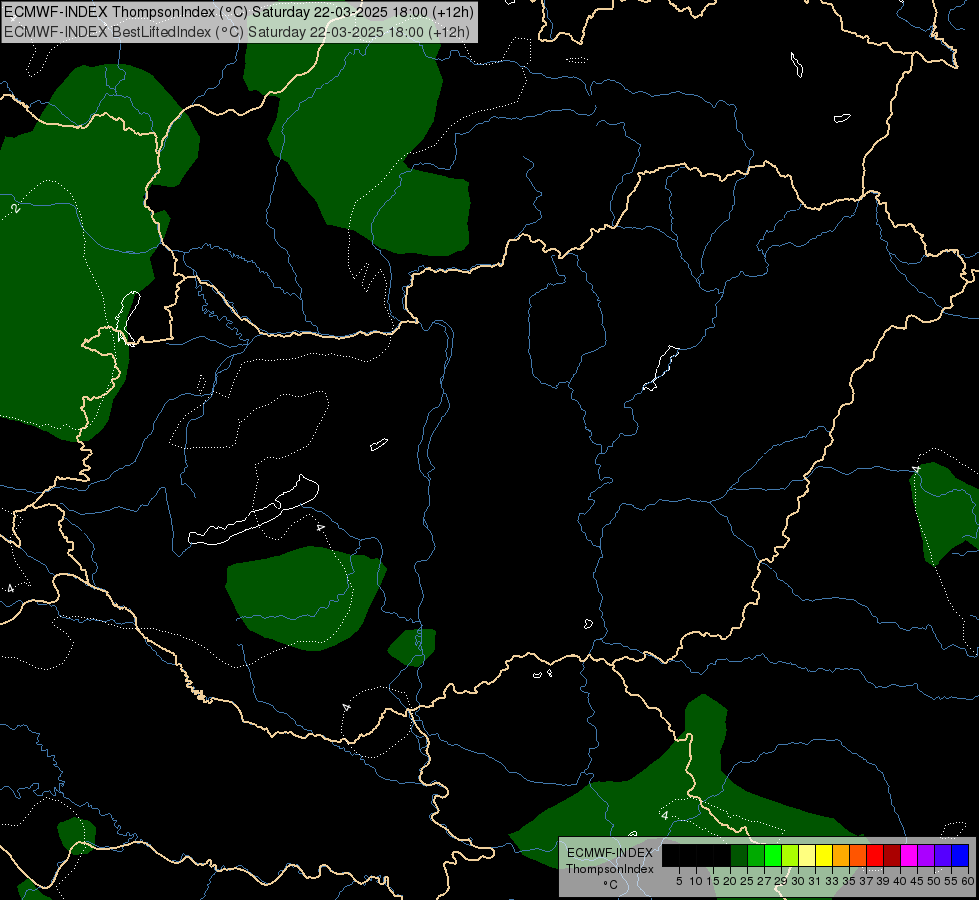Select the dark red 39-40 legend swatch
The image size is (979, 900).
pos(892,855)
